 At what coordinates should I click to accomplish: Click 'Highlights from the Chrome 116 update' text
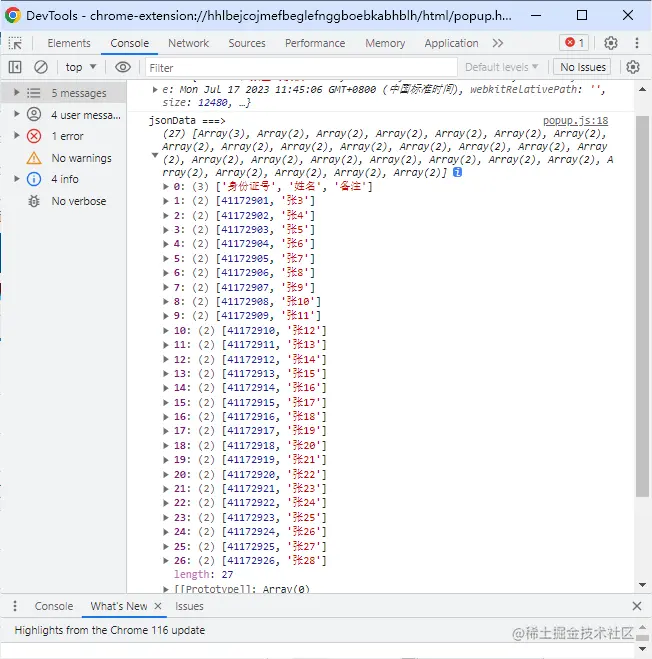pos(110,630)
